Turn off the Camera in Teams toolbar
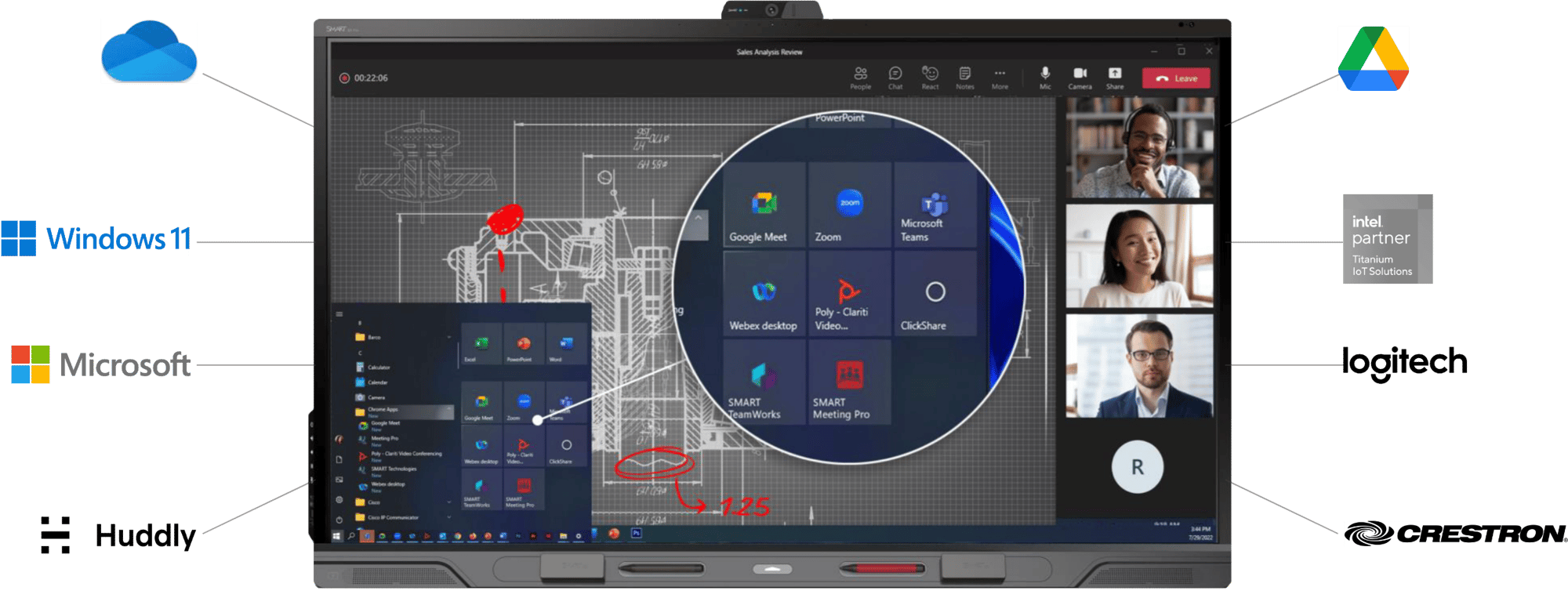This screenshot has width=1568, height=594. [x=1080, y=78]
